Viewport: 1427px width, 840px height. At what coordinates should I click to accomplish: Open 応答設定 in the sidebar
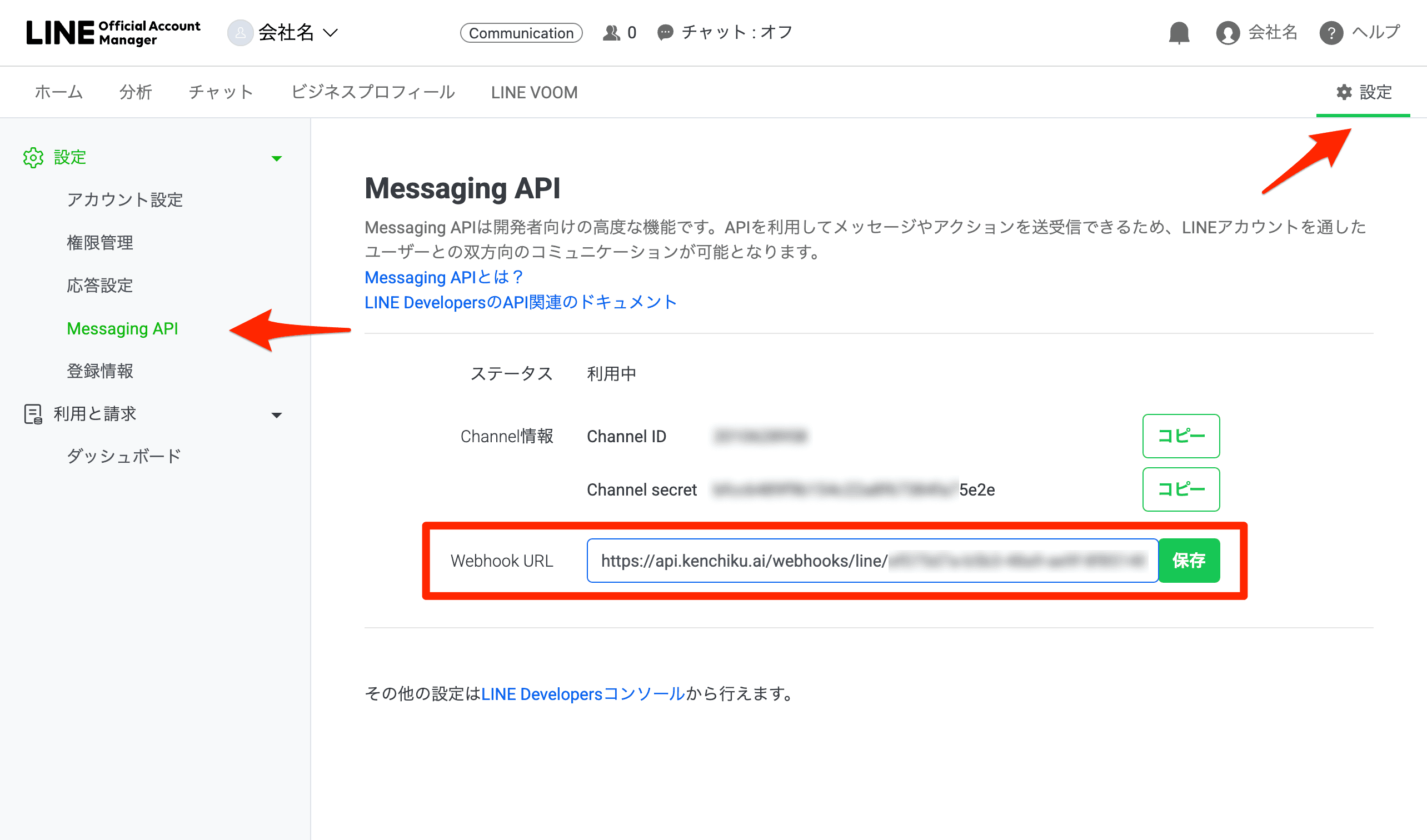click(99, 286)
